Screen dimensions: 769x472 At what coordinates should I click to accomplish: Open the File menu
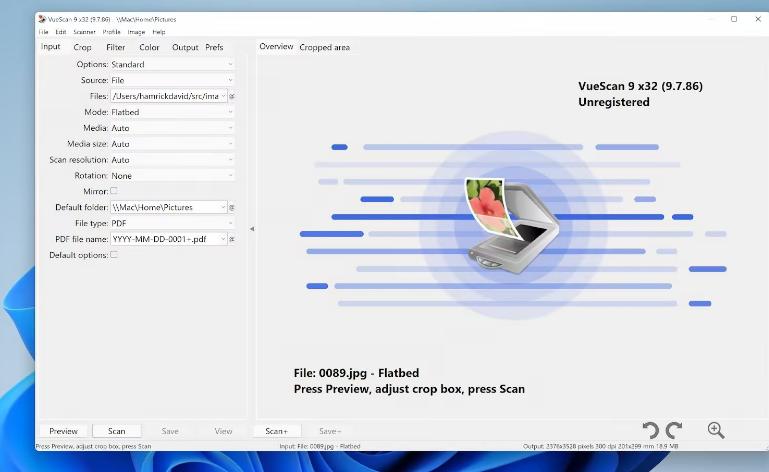[x=44, y=32]
